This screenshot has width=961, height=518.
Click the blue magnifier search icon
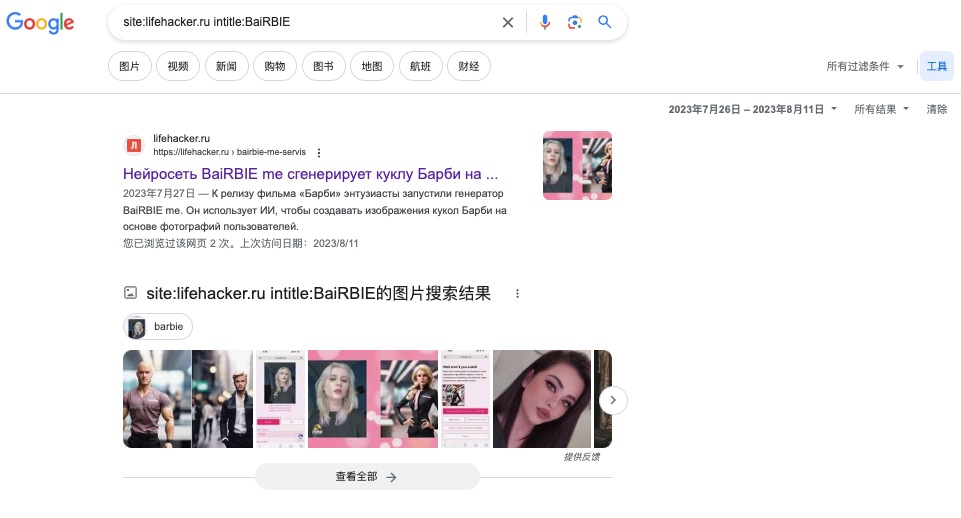605,22
